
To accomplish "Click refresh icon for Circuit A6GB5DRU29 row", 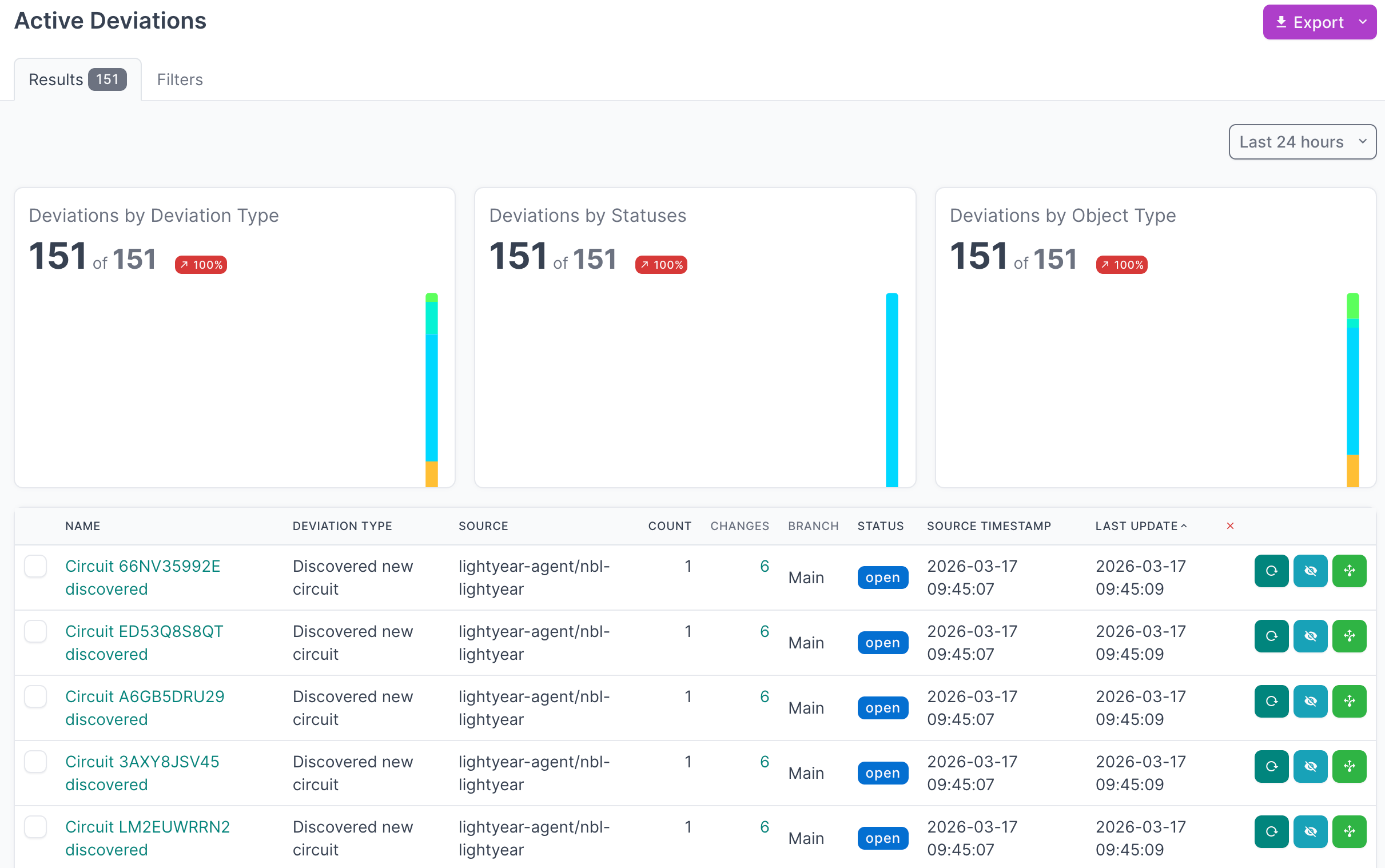I will tap(1271, 701).
